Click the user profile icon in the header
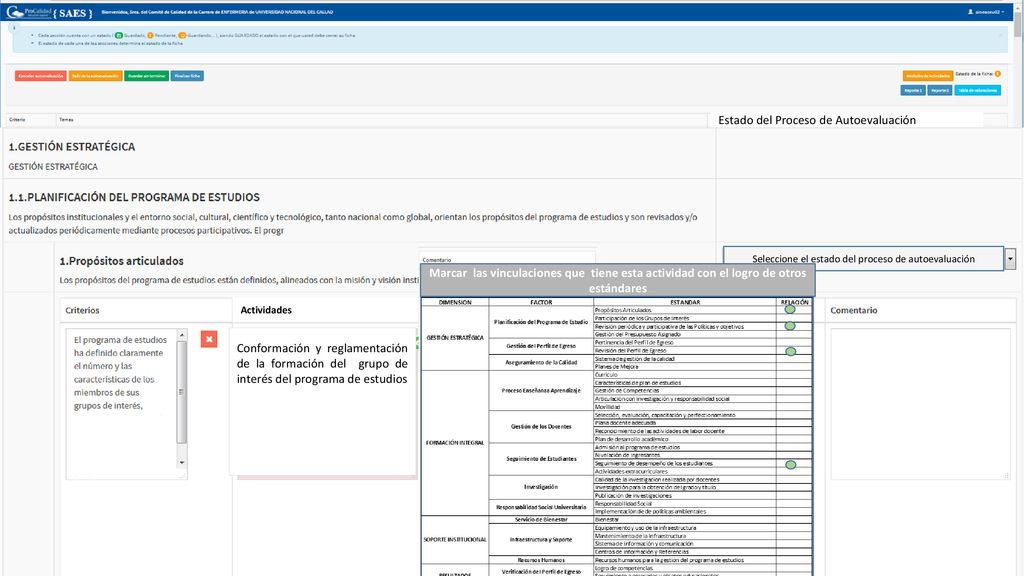Image resolution: width=1024 pixels, height=576 pixels. (x=970, y=12)
